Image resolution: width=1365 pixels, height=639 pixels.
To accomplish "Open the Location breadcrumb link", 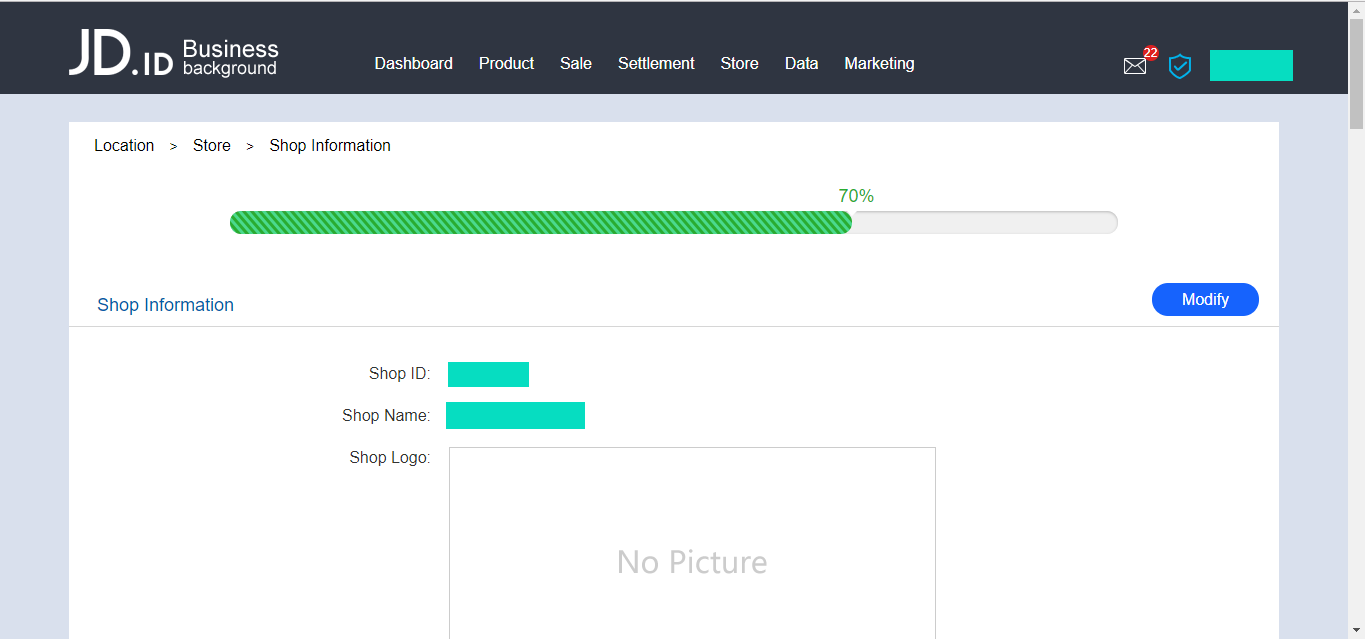I will pos(124,145).
